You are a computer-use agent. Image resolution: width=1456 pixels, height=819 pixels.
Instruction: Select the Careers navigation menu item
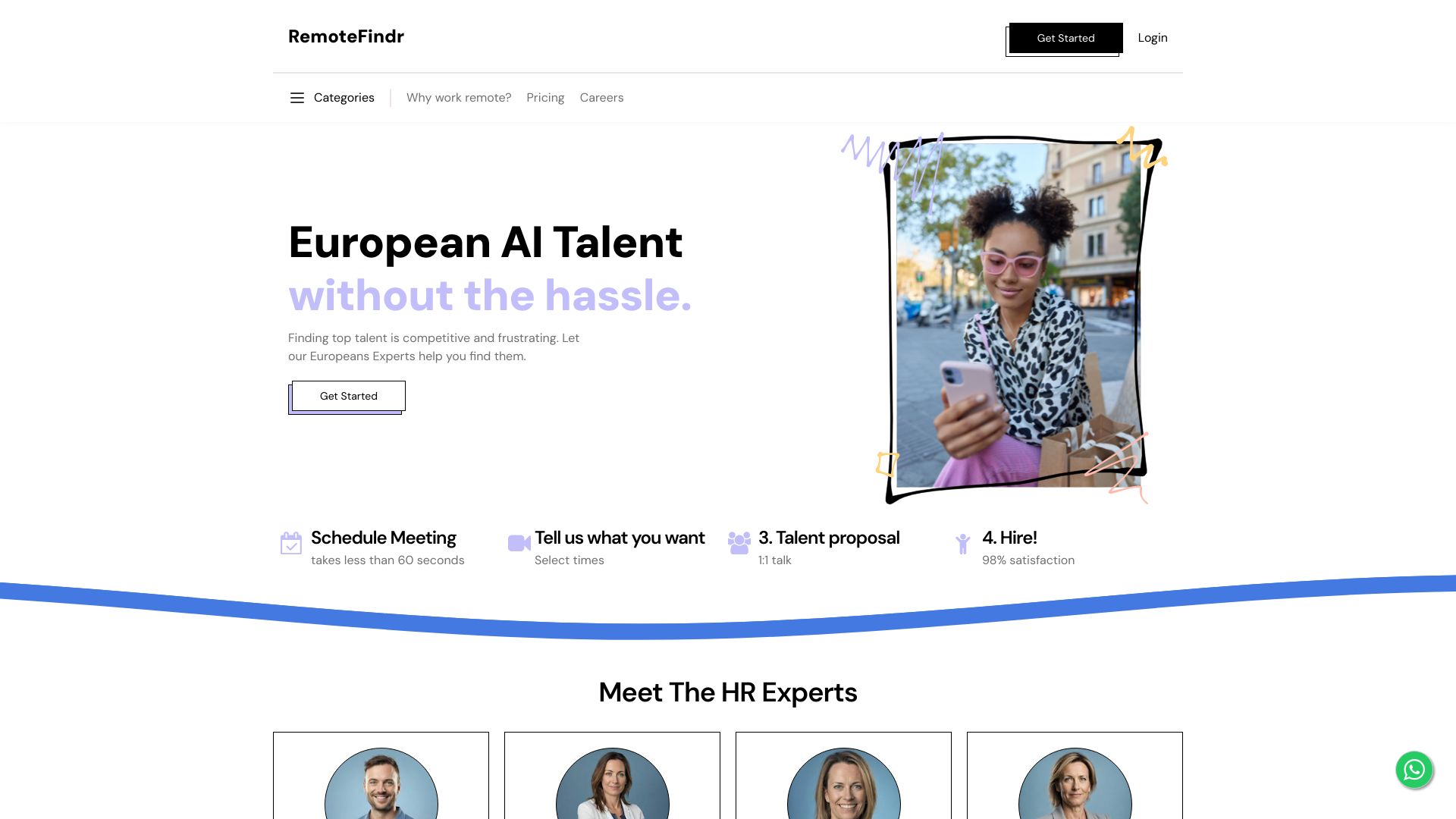click(x=601, y=97)
